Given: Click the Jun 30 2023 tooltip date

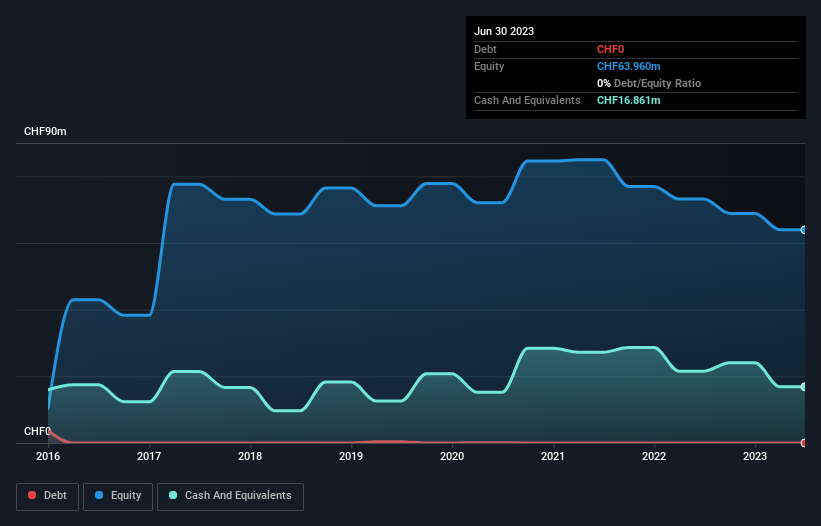Looking at the screenshot, I should pyautogui.click(x=504, y=31).
